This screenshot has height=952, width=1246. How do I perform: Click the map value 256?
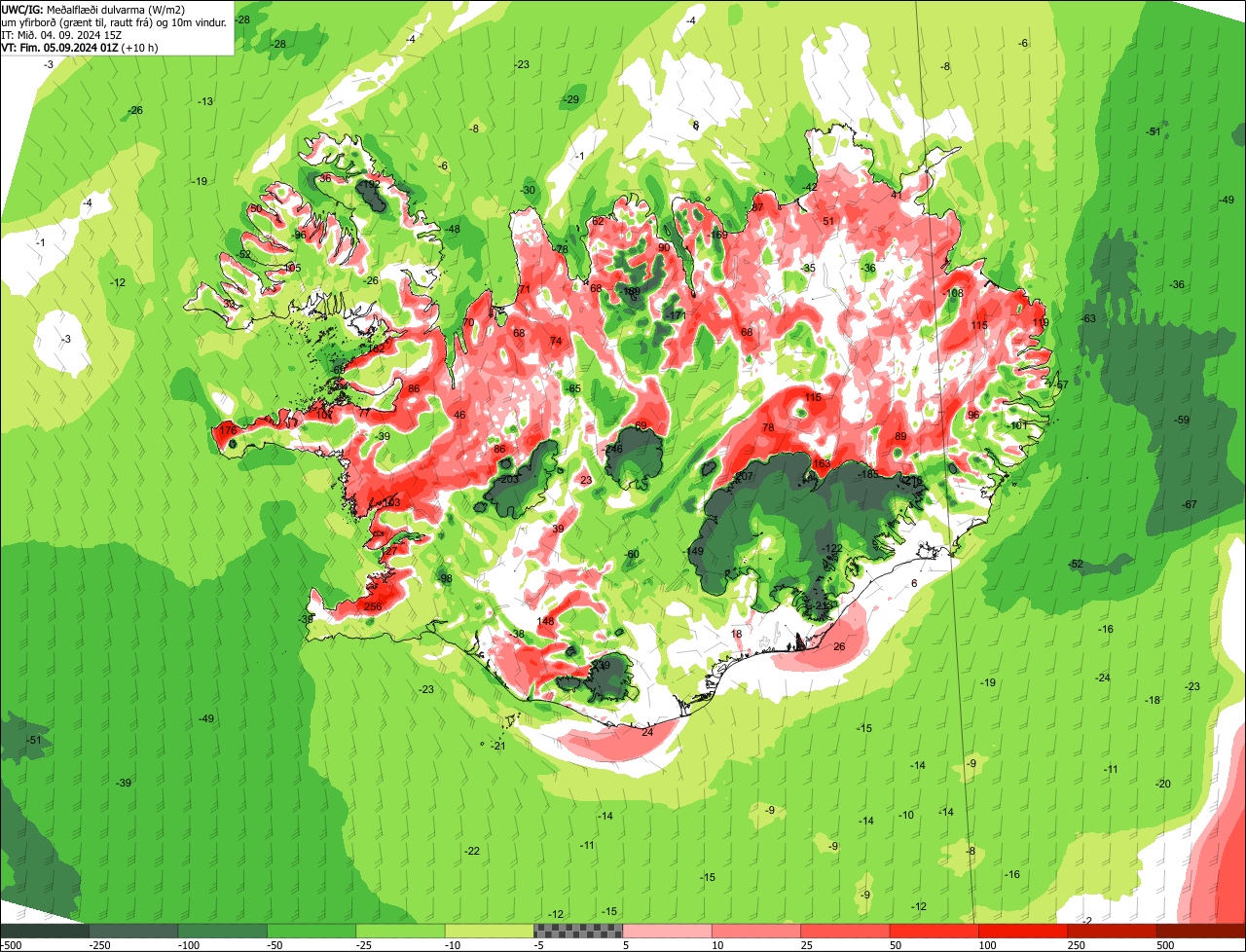pyautogui.click(x=373, y=606)
